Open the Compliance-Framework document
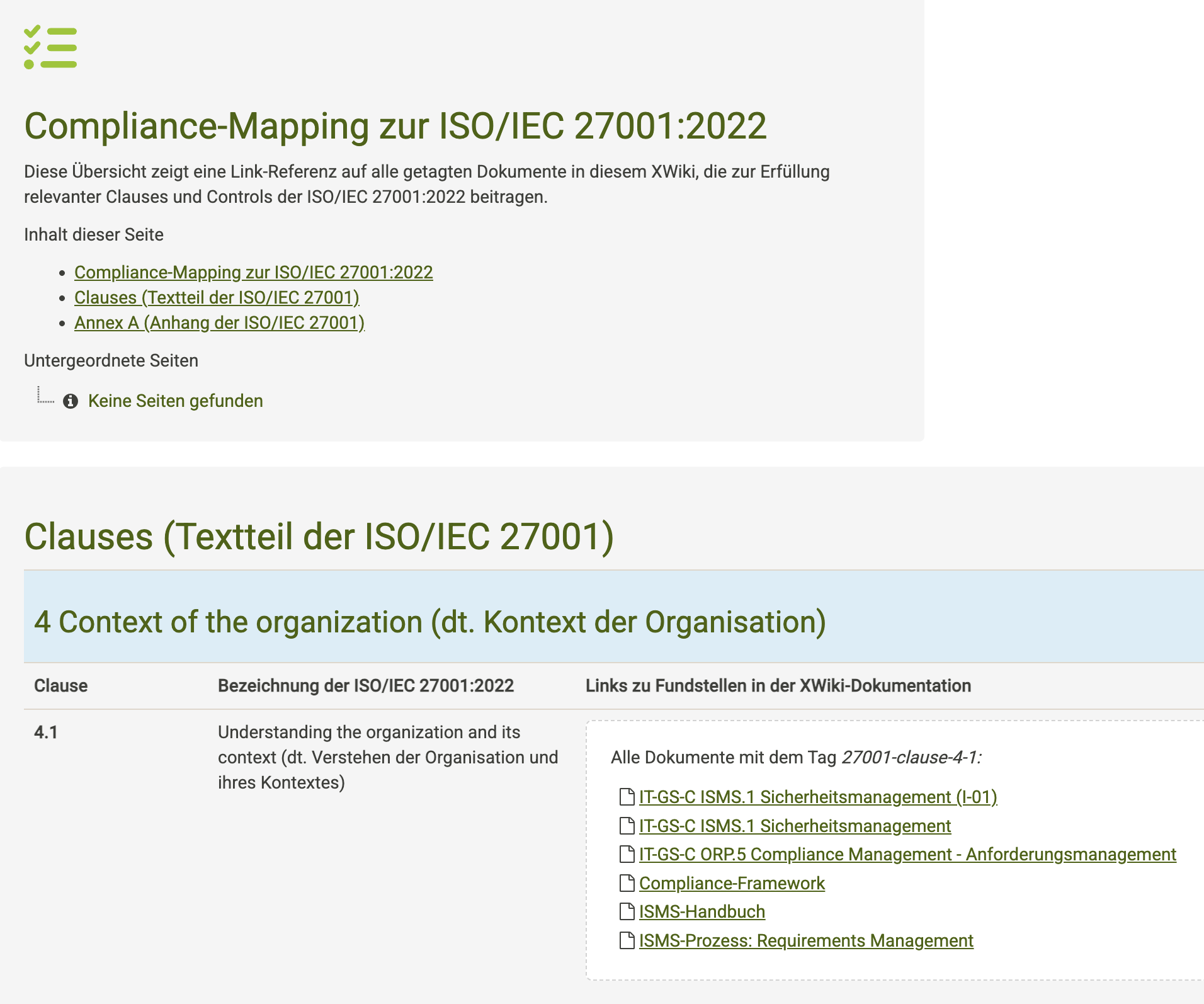This screenshot has height=1004, width=1204. 731,883
